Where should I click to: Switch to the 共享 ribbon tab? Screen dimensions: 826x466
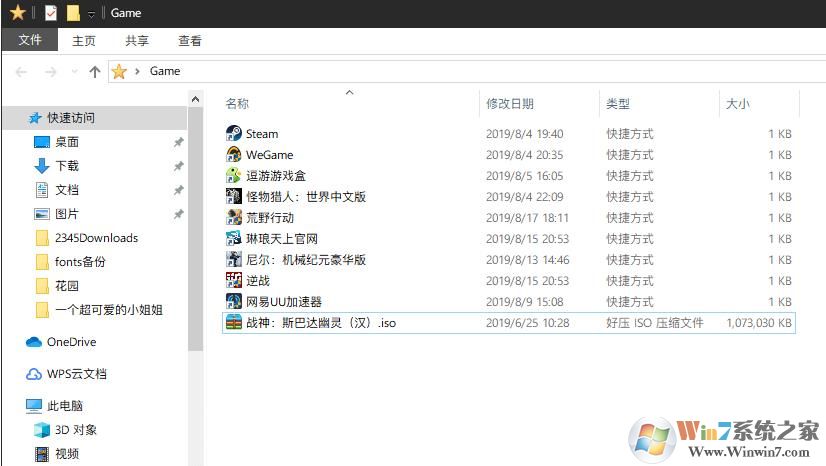pyautogui.click(x=137, y=41)
